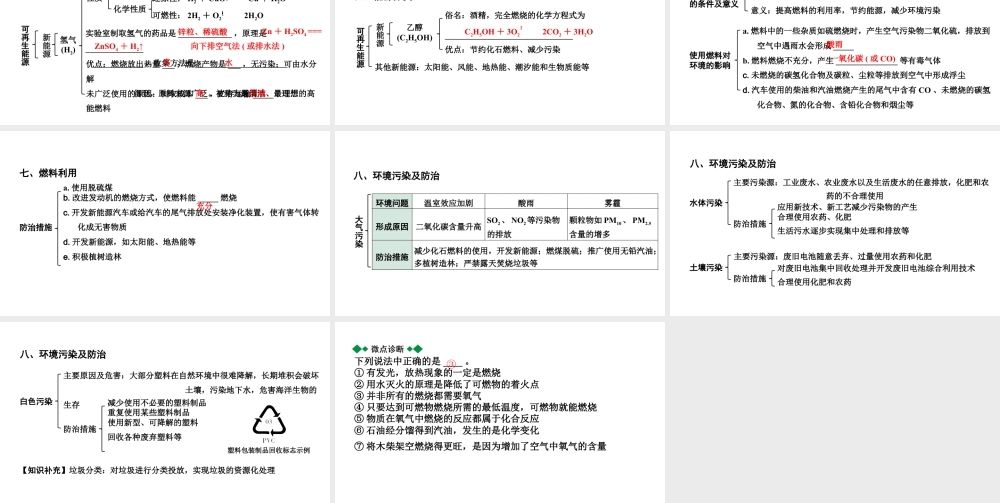Screen dimensions: 1000x503
Task: Click "生活污水逐步实现集中处理和排放等"
Action: click(x=843, y=230)
